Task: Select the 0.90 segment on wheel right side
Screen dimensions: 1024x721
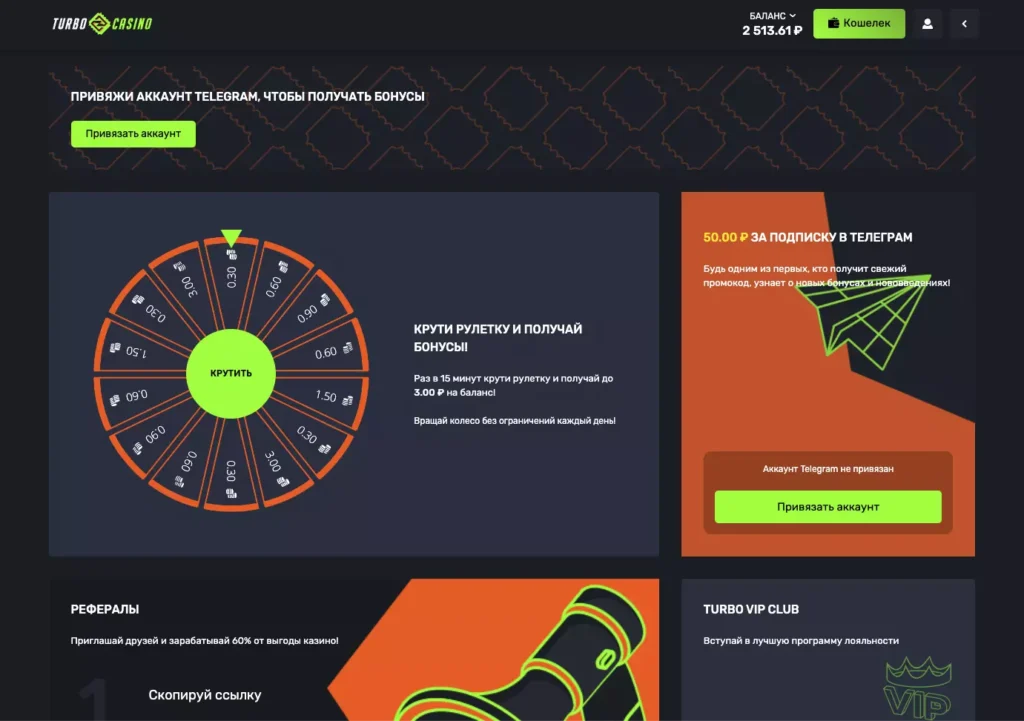Action: [312, 310]
